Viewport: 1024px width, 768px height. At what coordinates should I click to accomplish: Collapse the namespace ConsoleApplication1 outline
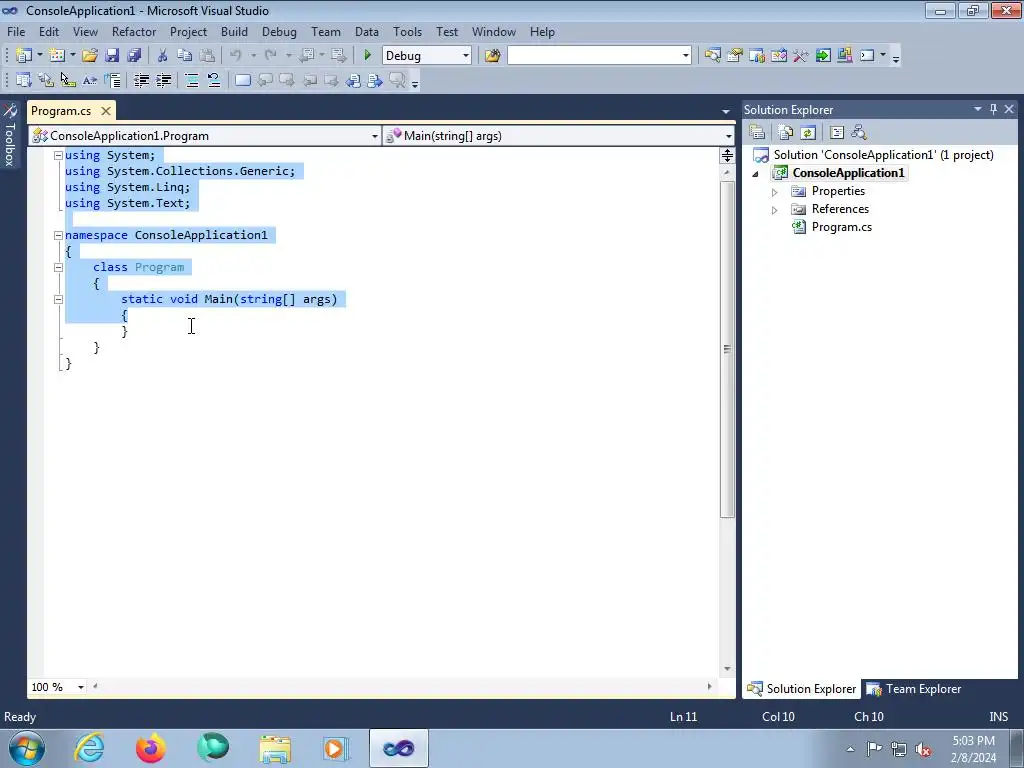click(58, 235)
